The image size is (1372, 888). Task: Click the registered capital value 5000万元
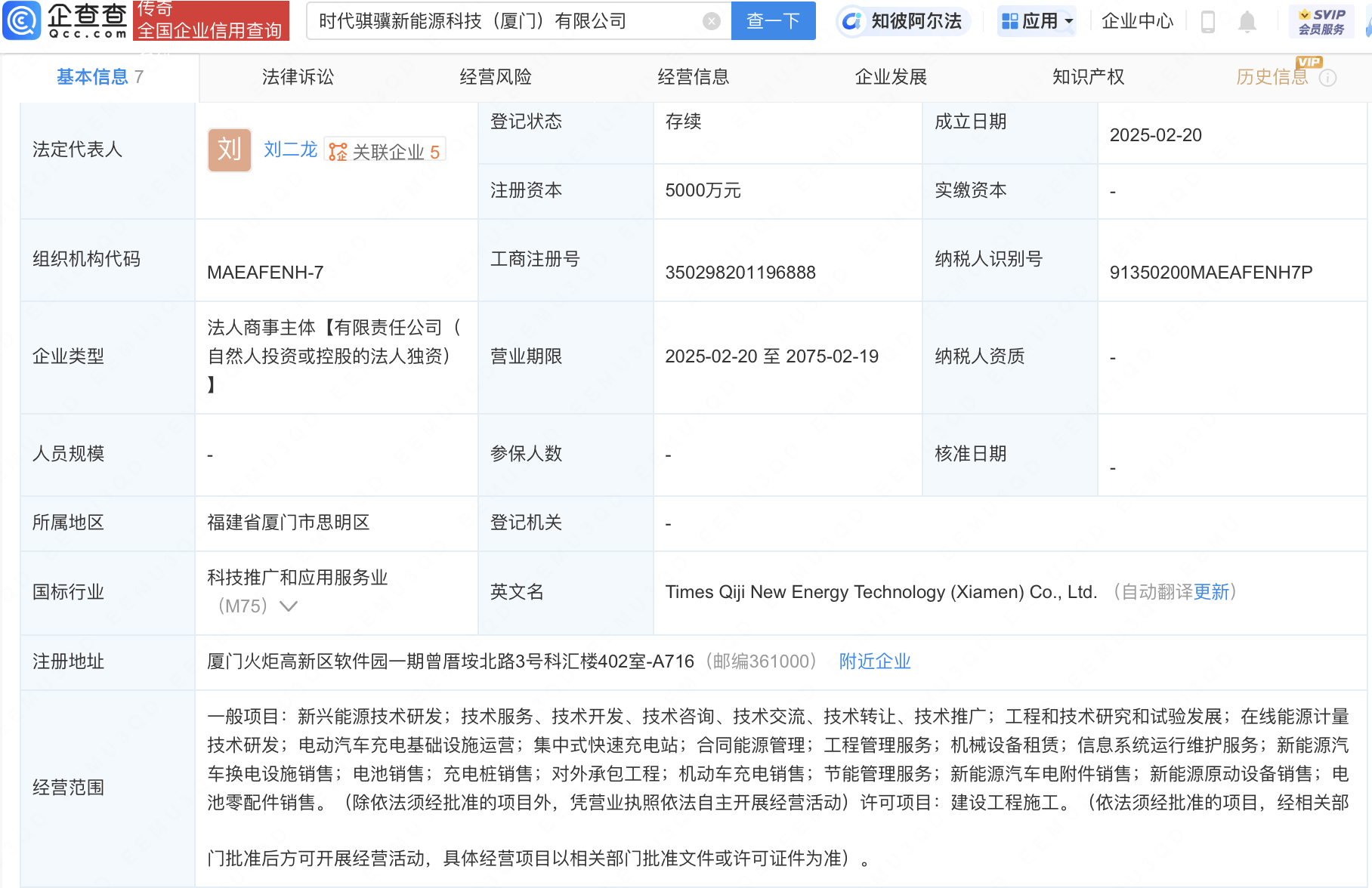click(703, 190)
